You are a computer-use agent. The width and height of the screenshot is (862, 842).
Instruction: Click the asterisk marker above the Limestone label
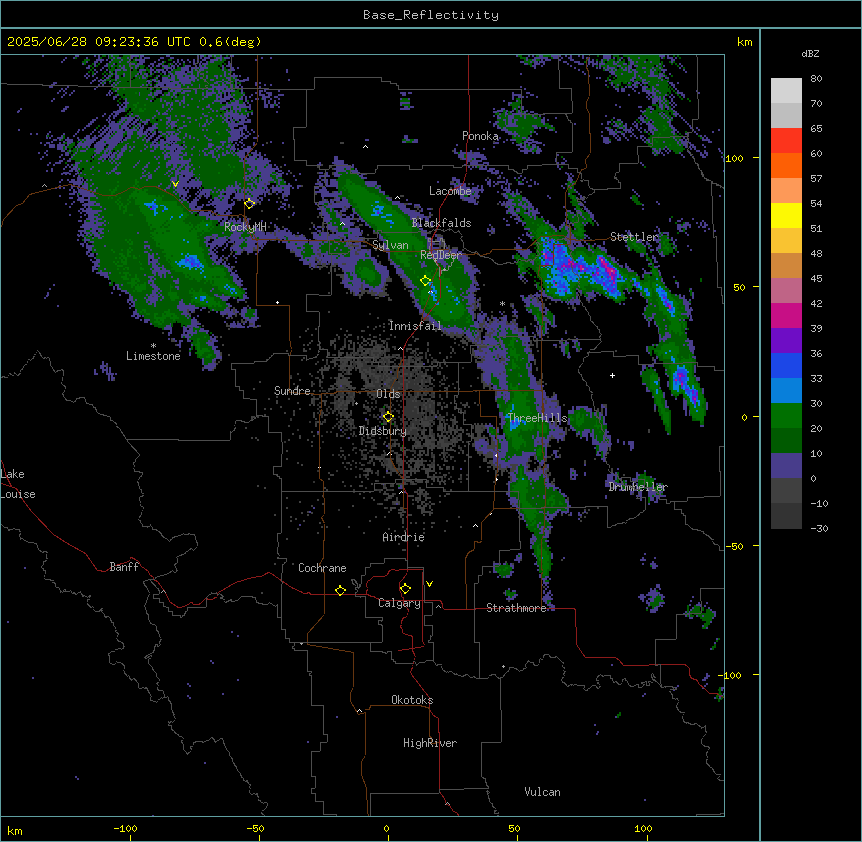click(x=153, y=346)
